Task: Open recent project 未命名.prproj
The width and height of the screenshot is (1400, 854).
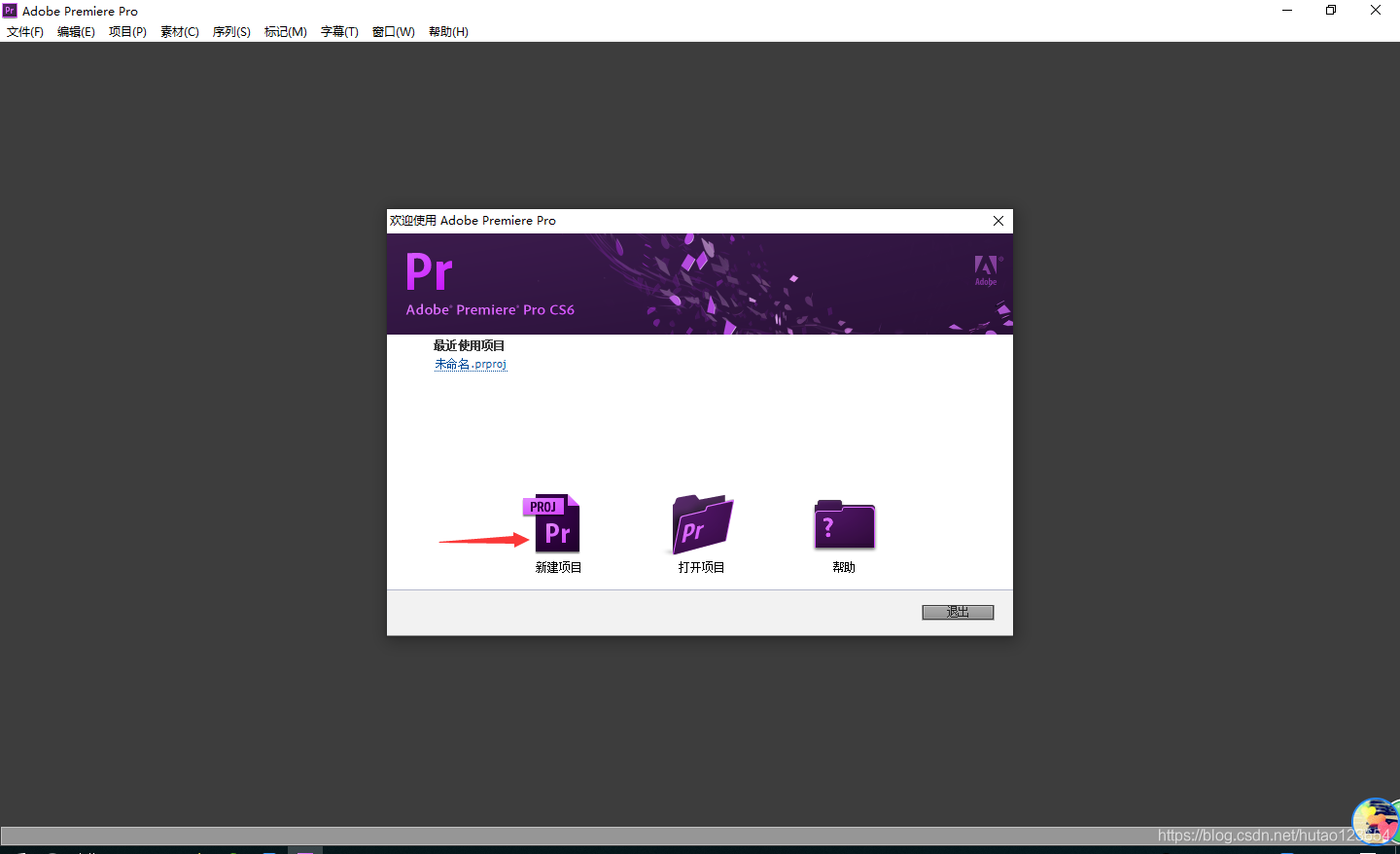Action: pos(471,364)
